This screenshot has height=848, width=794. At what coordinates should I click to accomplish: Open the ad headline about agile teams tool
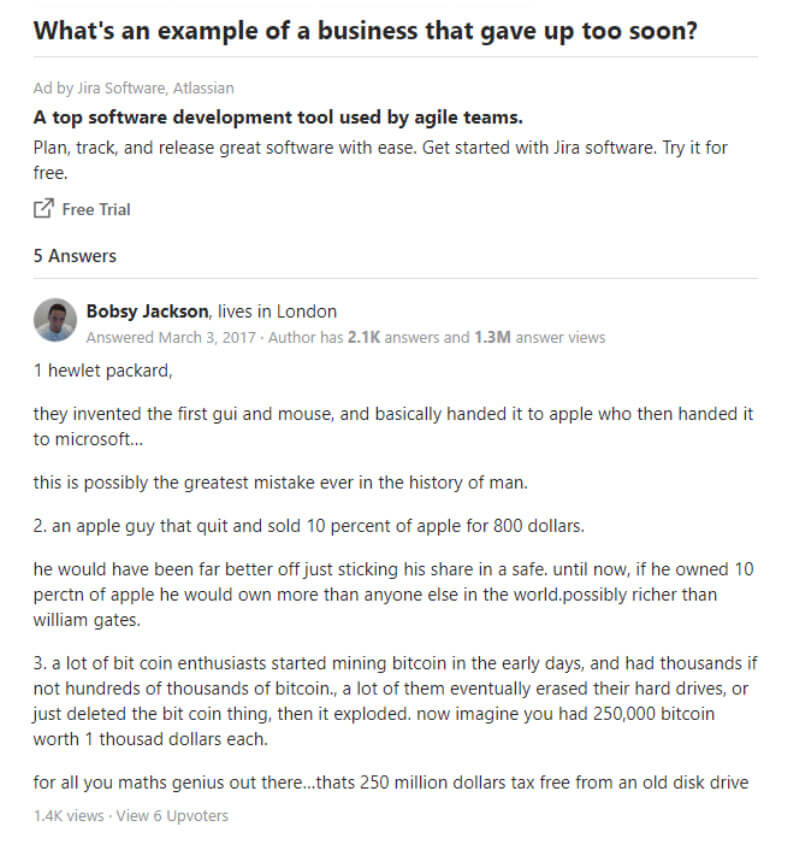point(278,117)
